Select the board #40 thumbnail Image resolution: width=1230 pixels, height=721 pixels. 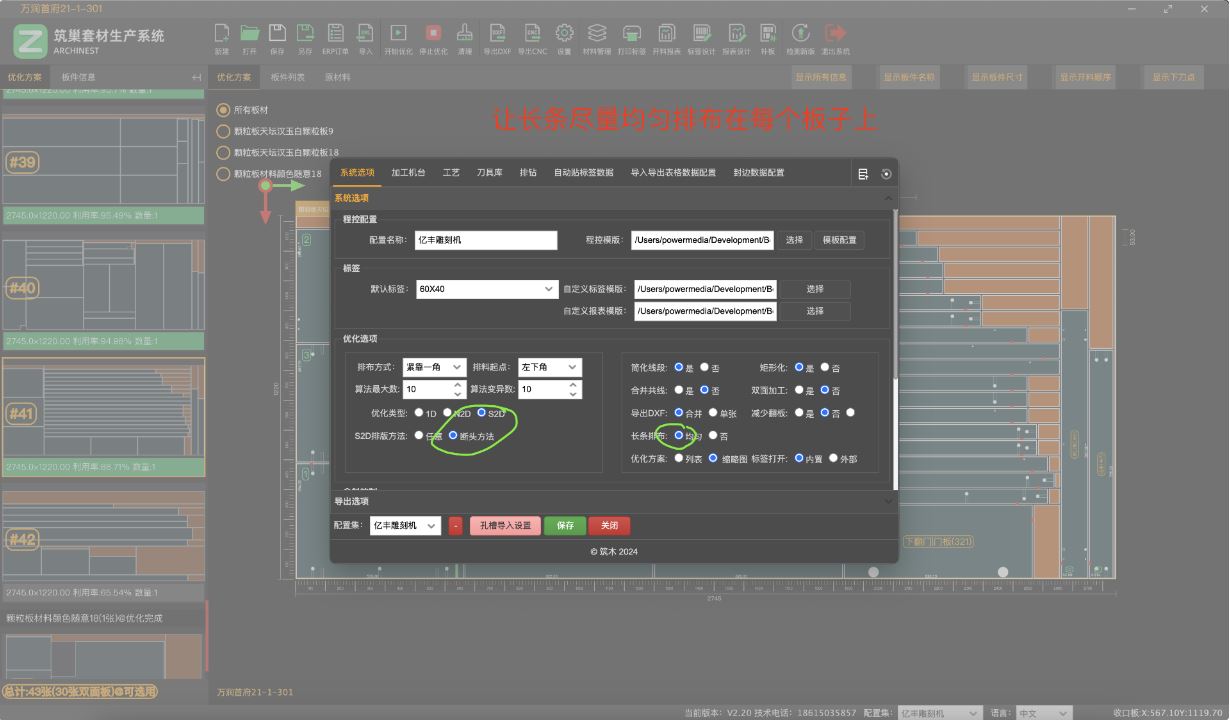pyautogui.click(x=103, y=286)
